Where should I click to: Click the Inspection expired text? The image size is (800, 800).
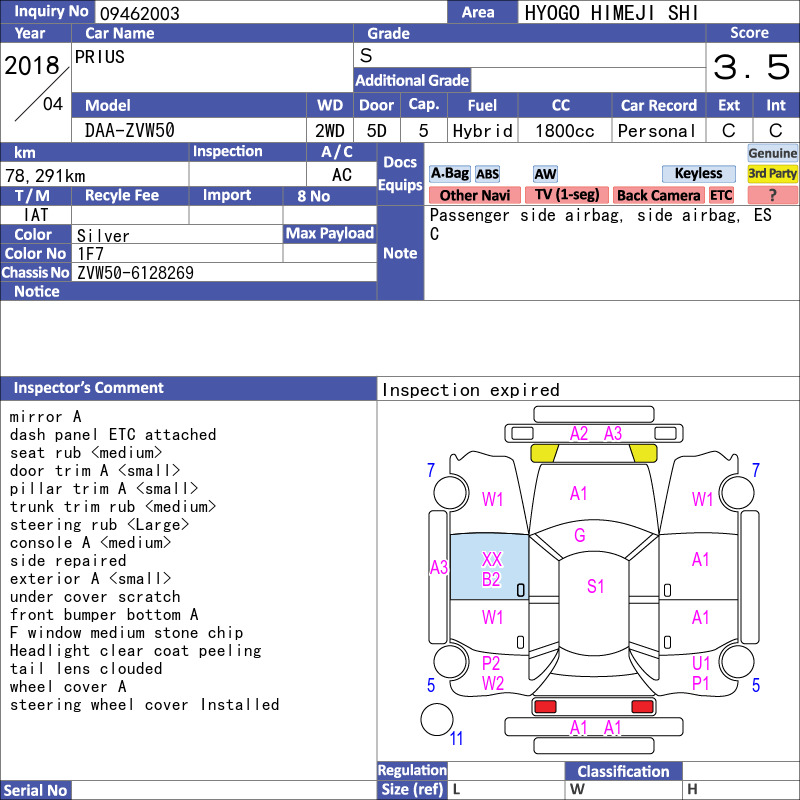[x=470, y=390]
